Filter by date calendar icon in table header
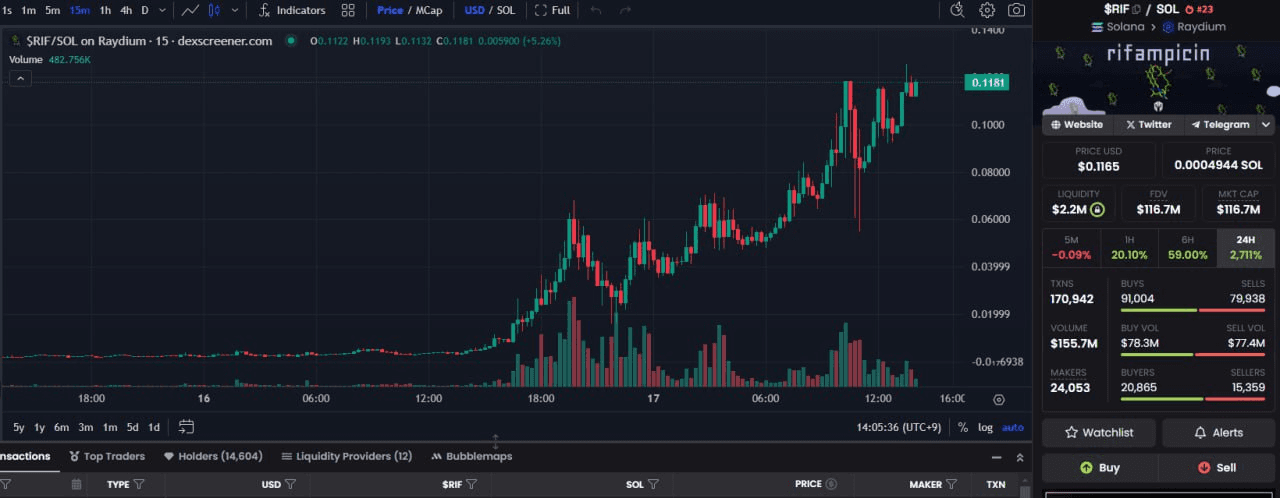The image size is (1280, 498). [76, 484]
